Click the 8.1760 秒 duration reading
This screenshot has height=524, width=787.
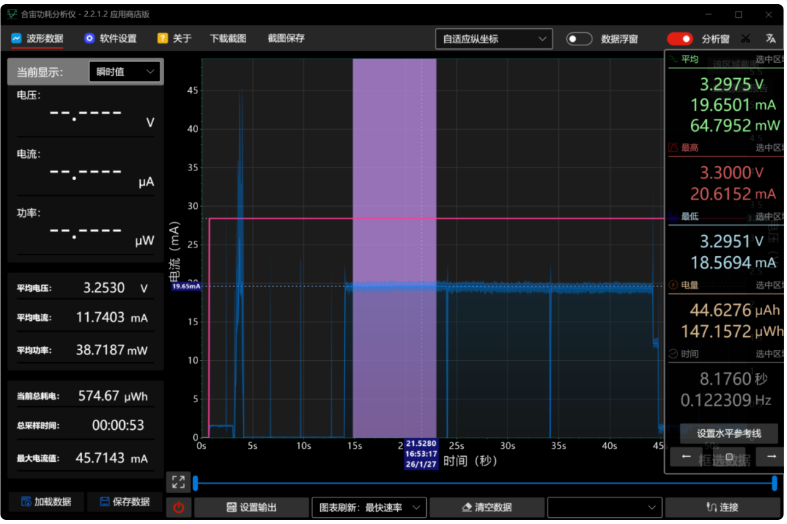point(733,379)
